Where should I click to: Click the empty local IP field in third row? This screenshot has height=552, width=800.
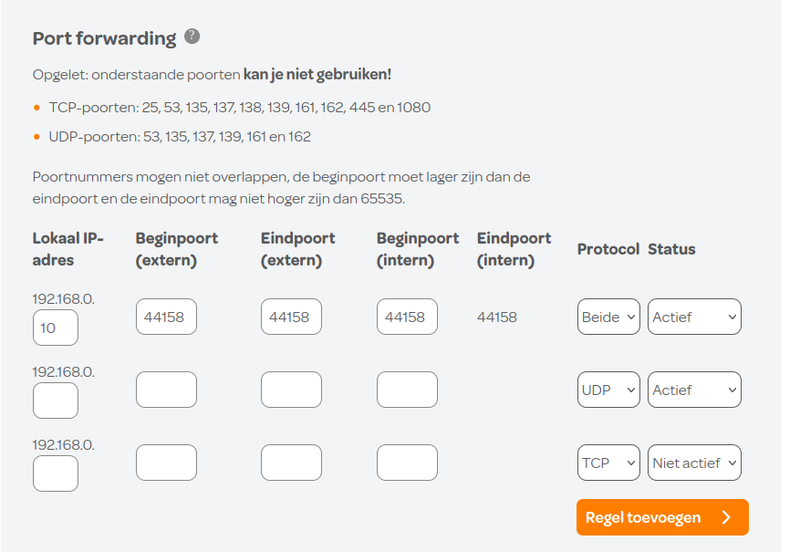pos(56,473)
